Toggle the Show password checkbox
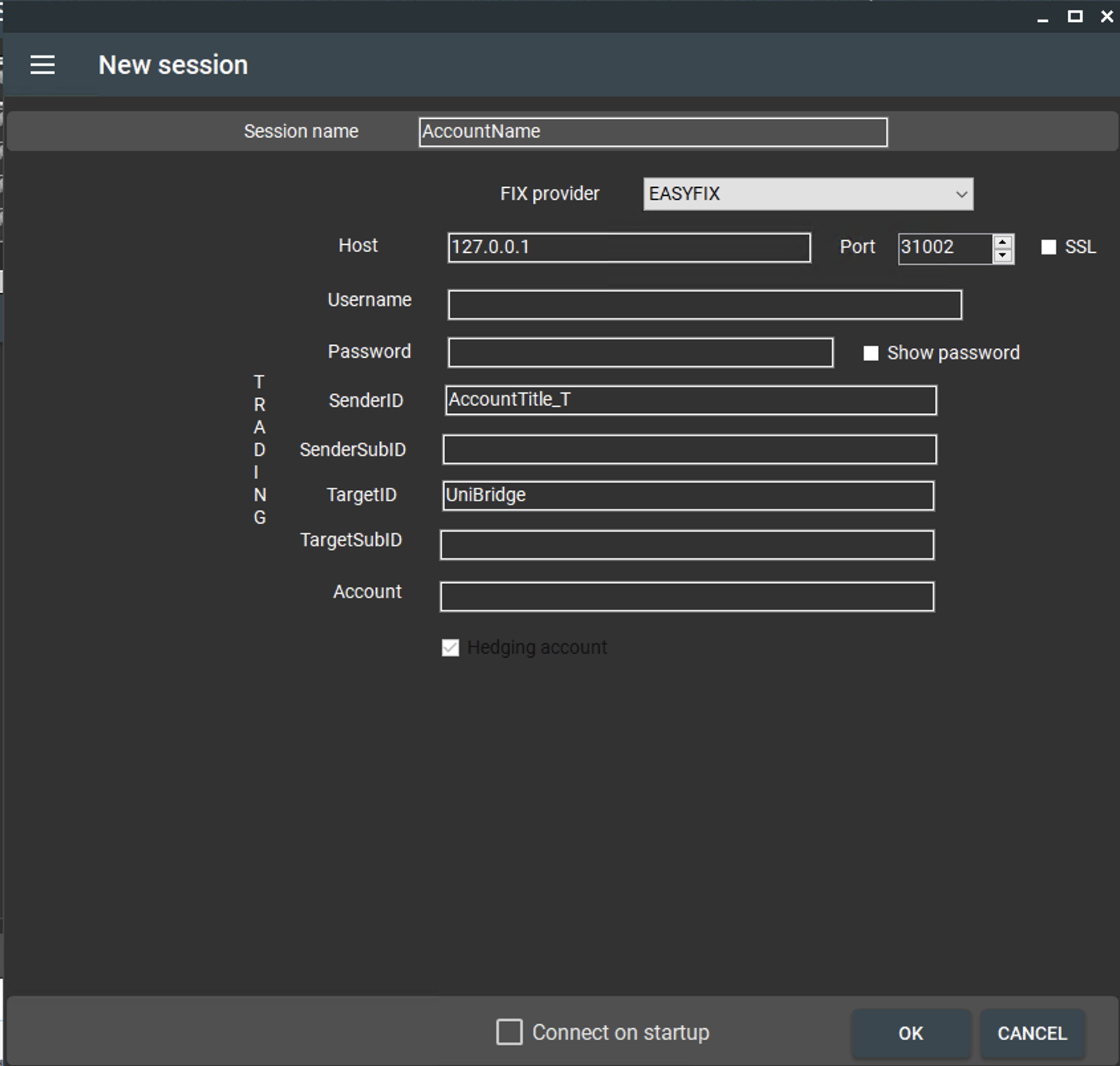Viewport: 1120px width, 1066px height. pyautogui.click(x=871, y=353)
